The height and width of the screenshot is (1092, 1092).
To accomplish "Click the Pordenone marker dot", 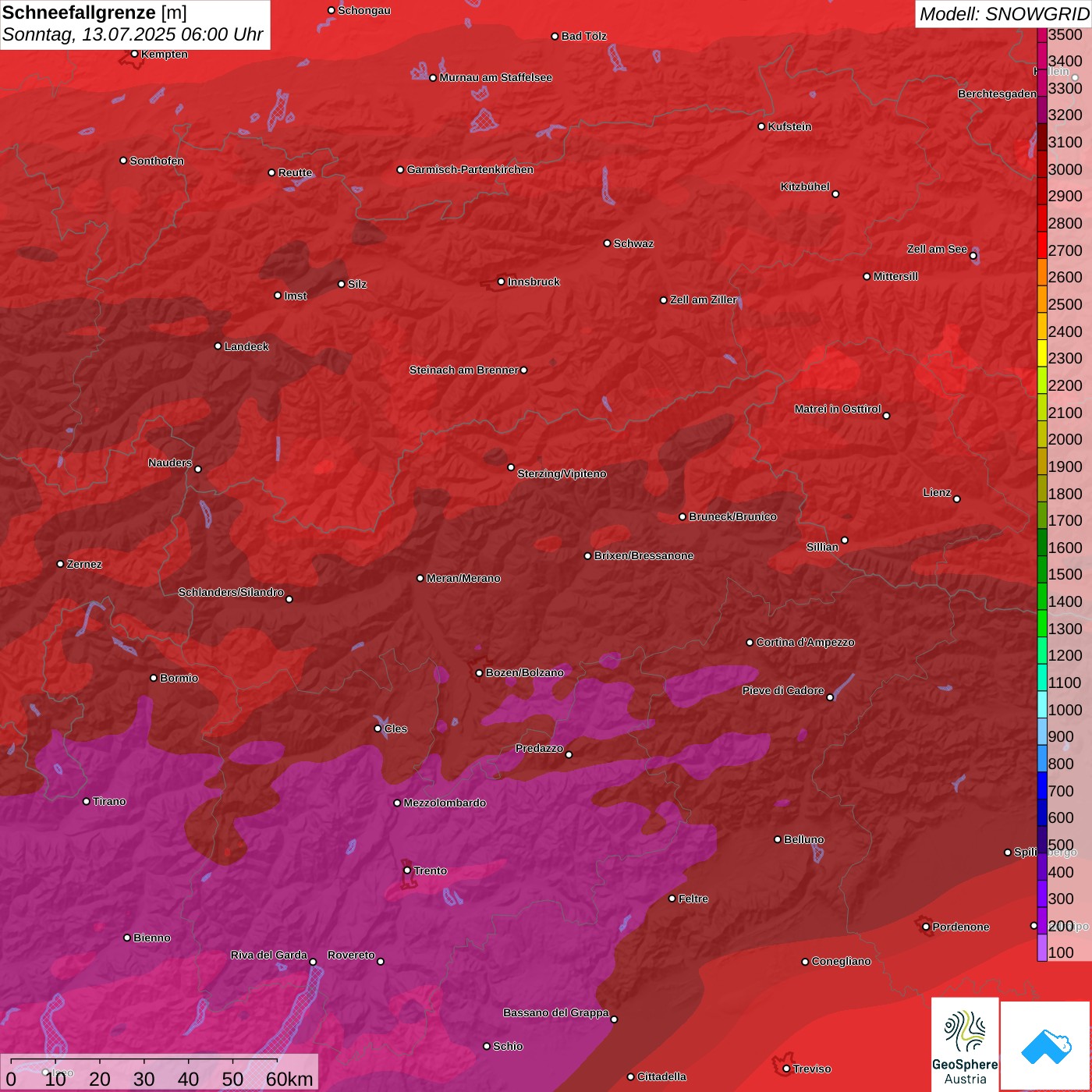I will click(x=927, y=927).
